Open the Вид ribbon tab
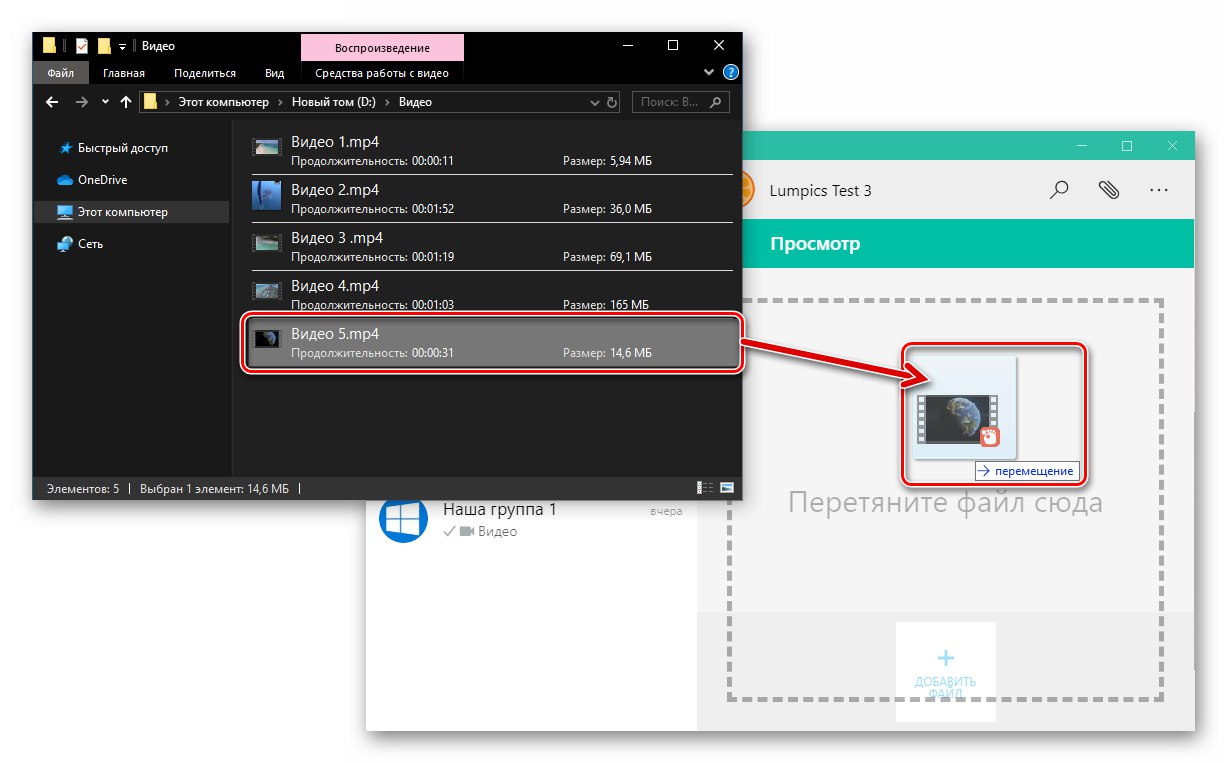The image size is (1227, 763). (x=275, y=73)
